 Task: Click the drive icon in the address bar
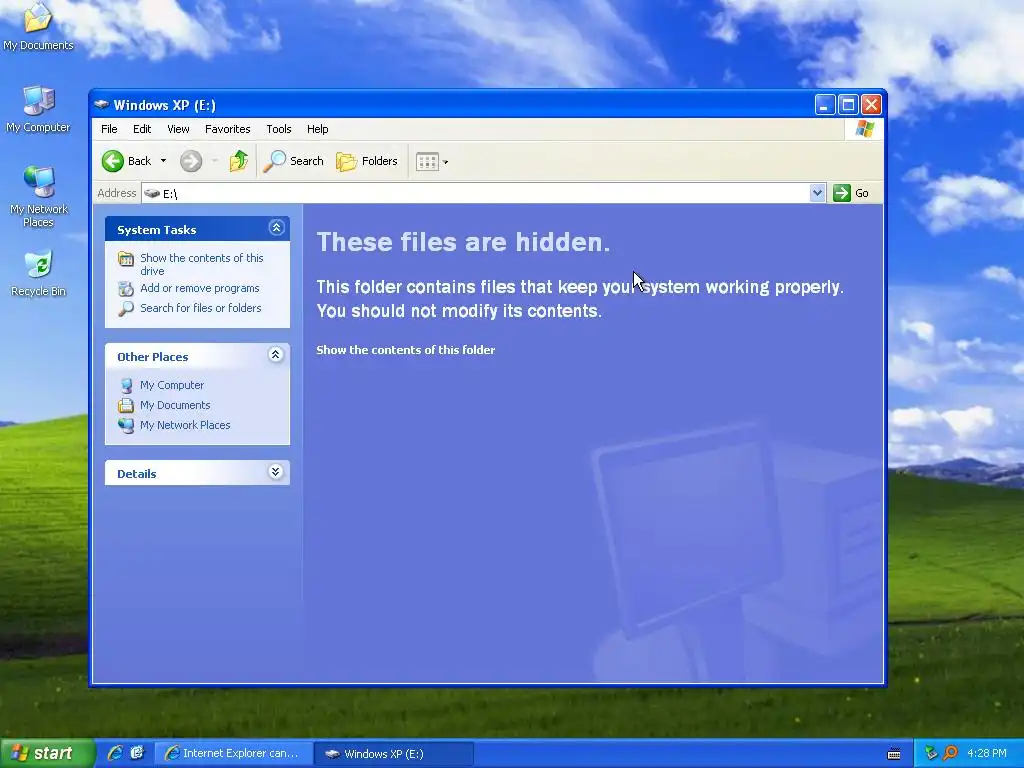click(152, 193)
